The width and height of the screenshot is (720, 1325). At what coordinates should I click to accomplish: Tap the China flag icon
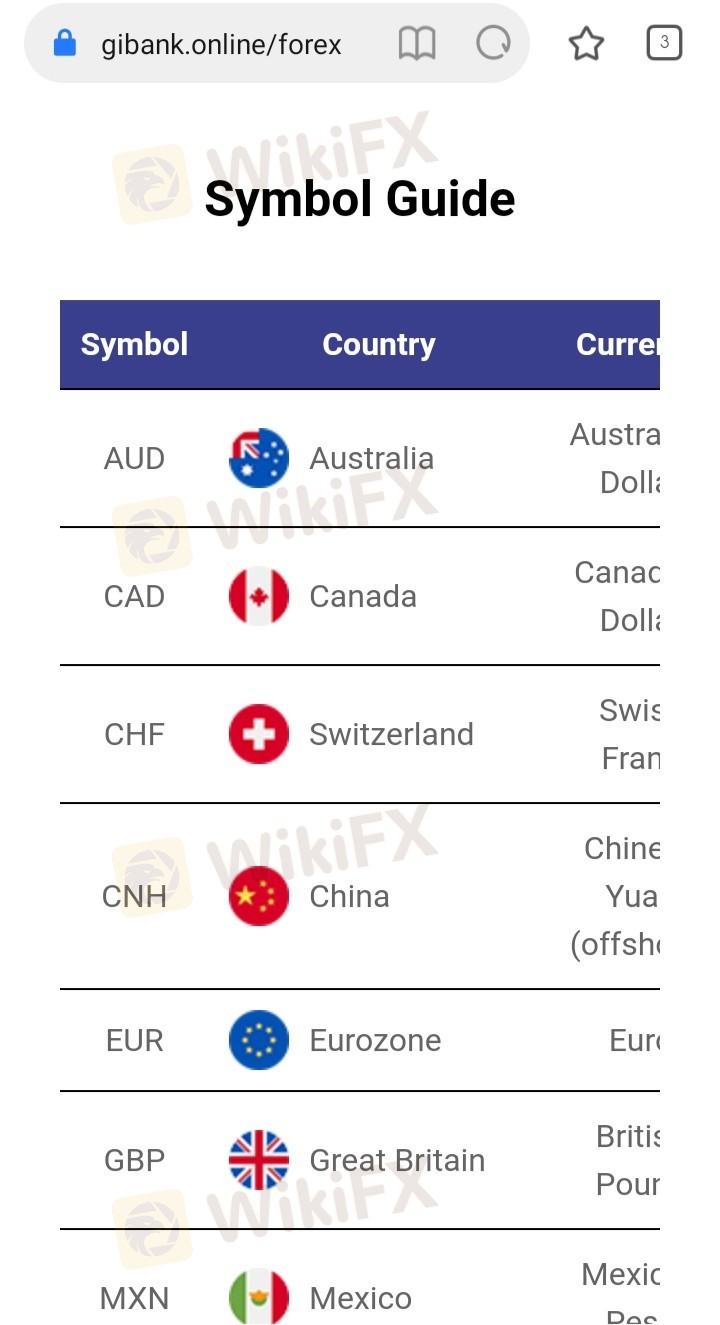click(x=259, y=896)
